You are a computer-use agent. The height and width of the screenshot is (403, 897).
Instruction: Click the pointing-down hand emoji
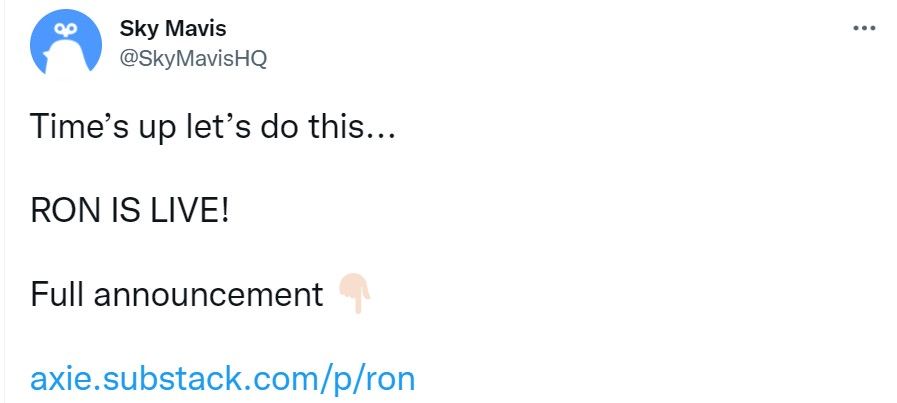coord(355,293)
